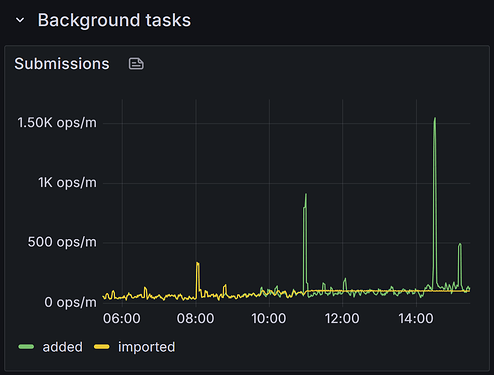Click the Background tasks row title
Image resolution: width=494 pixels, height=375 pixels.
pos(114,20)
